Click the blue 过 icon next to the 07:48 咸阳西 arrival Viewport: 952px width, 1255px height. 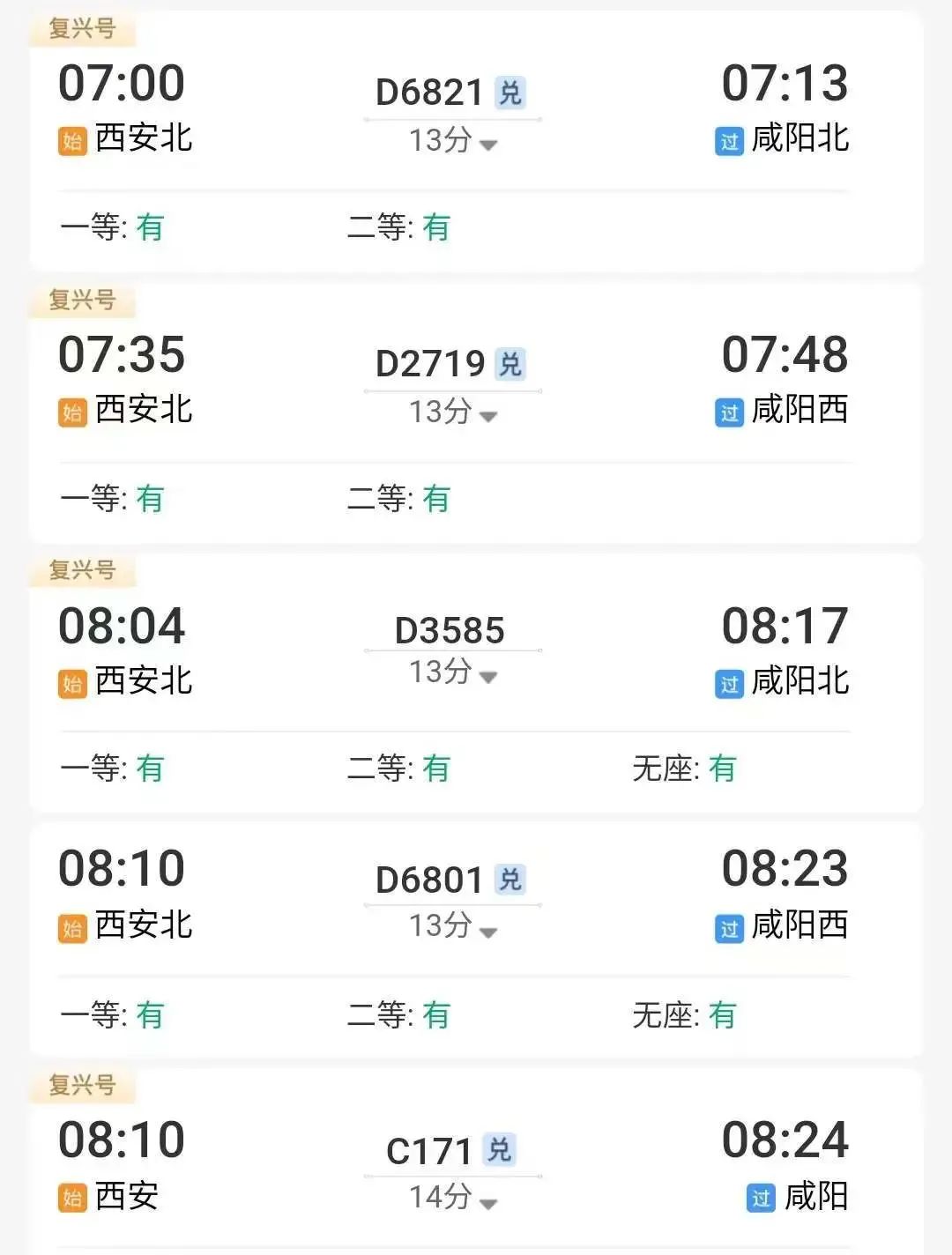729,412
